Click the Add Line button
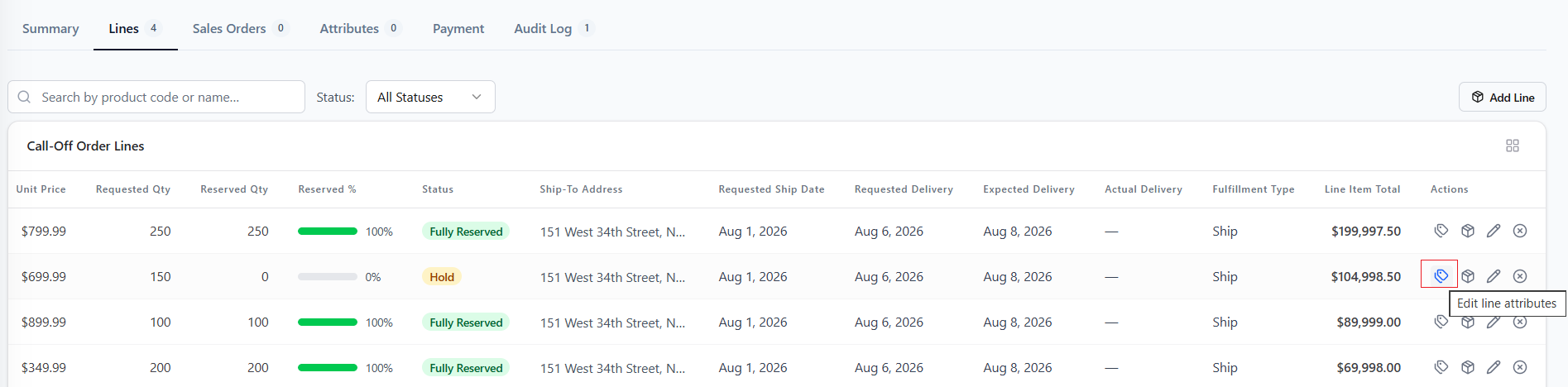The image size is (1568, 387). tap(1502, 97)
